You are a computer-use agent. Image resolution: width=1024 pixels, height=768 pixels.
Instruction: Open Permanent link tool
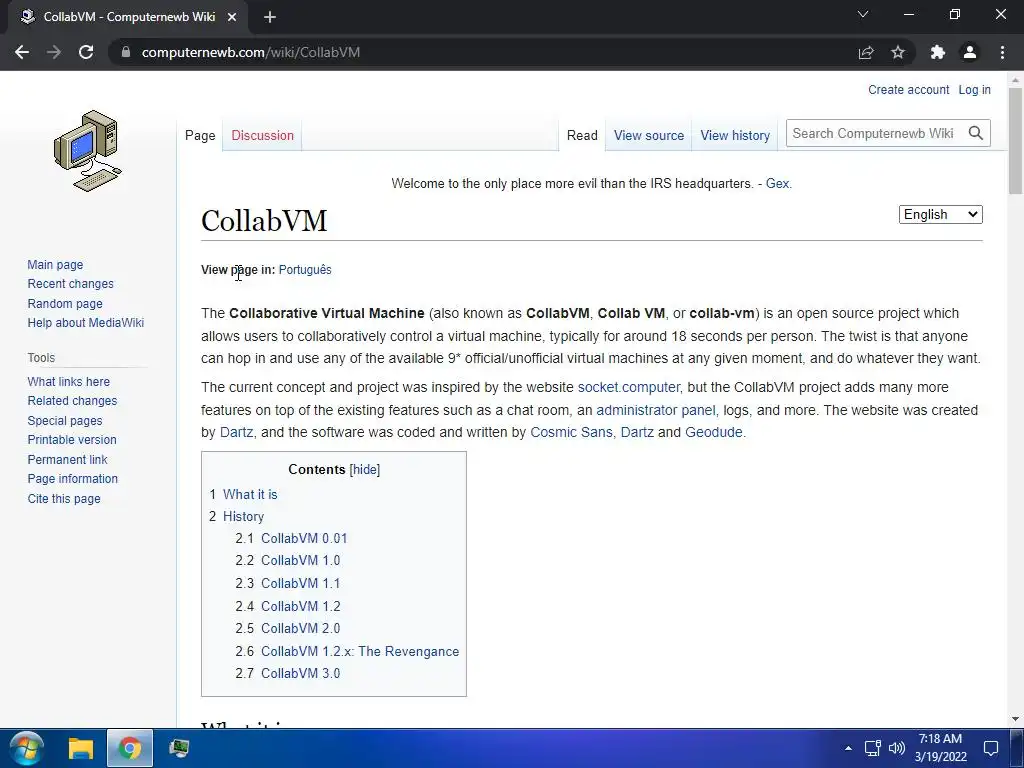click(x=67, y=460)
